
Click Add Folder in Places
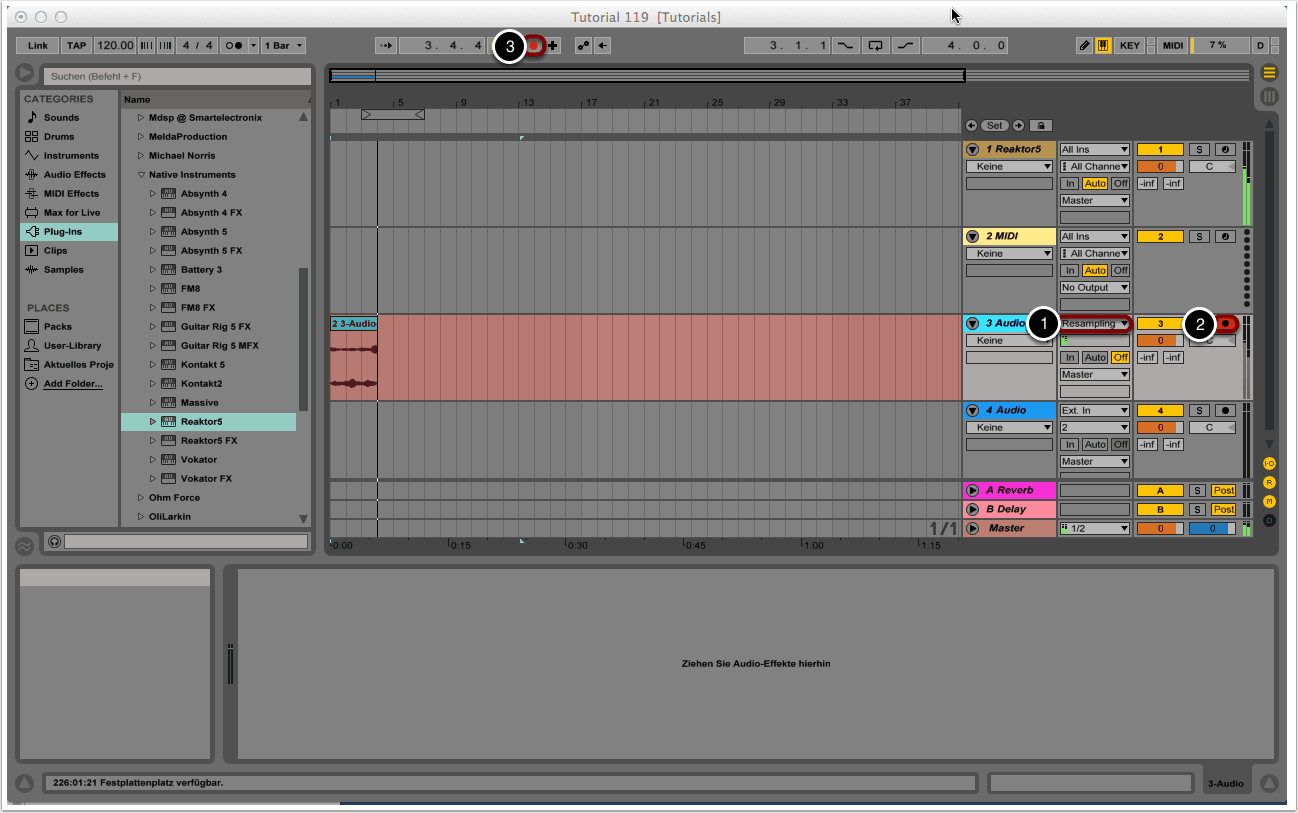[73, 384]
